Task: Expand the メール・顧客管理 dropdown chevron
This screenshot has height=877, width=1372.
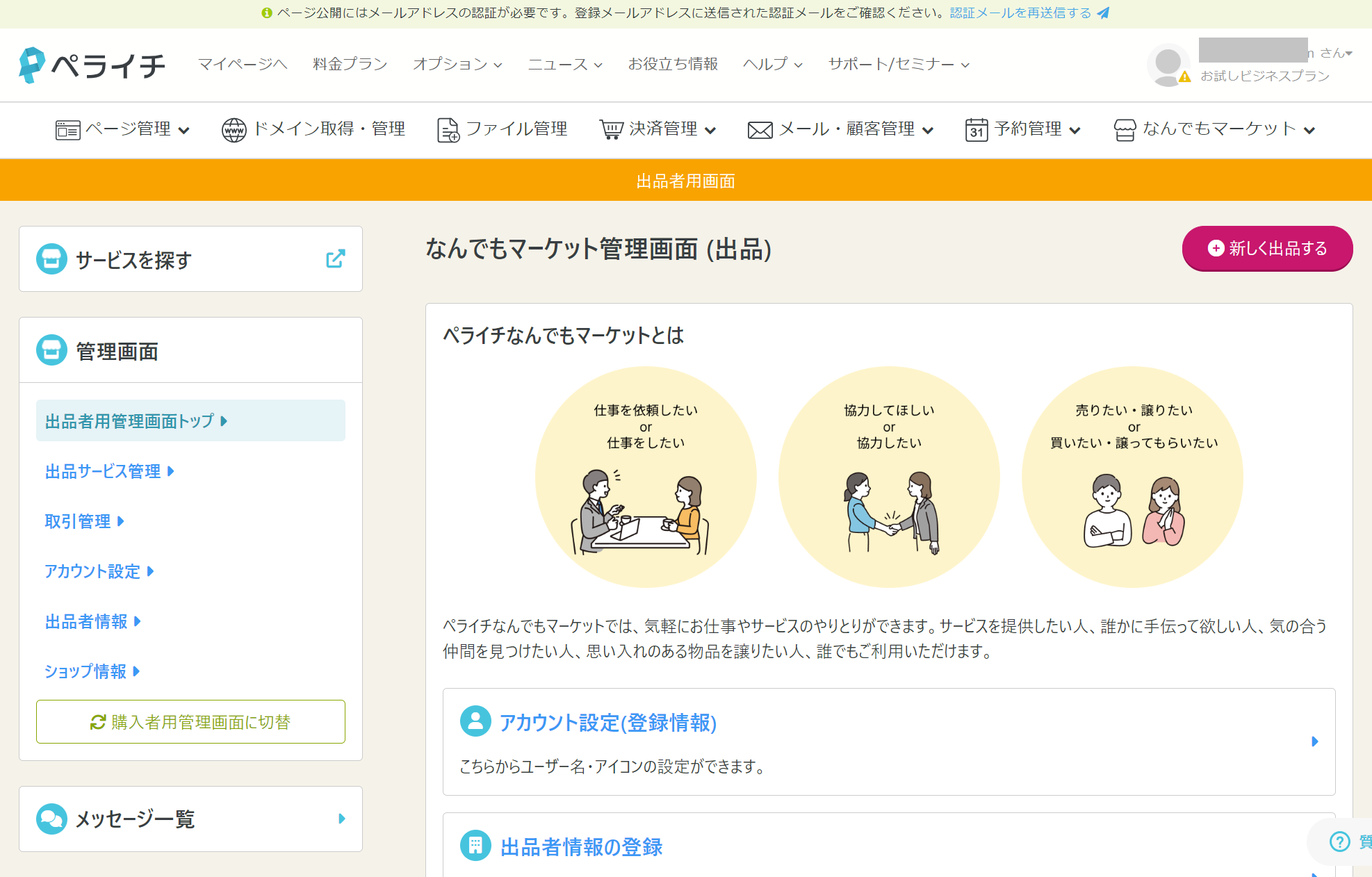Action: [928, 131]
